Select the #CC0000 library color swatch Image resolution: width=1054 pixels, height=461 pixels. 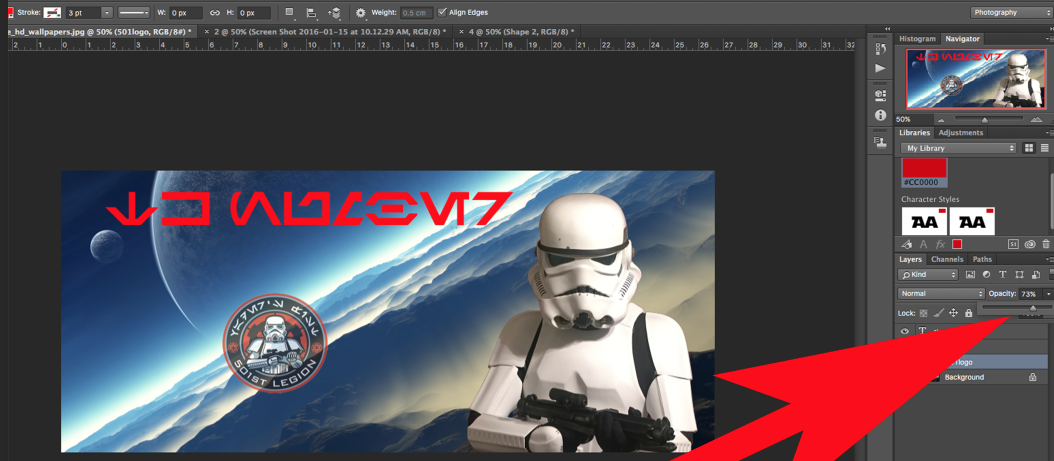point(924,173)
